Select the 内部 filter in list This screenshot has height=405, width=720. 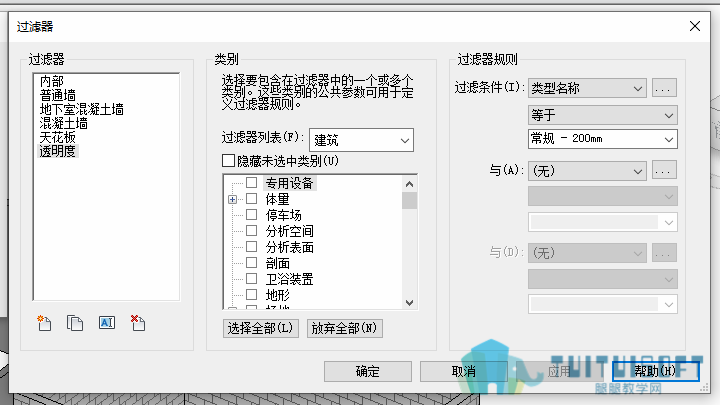click(51, 81)
